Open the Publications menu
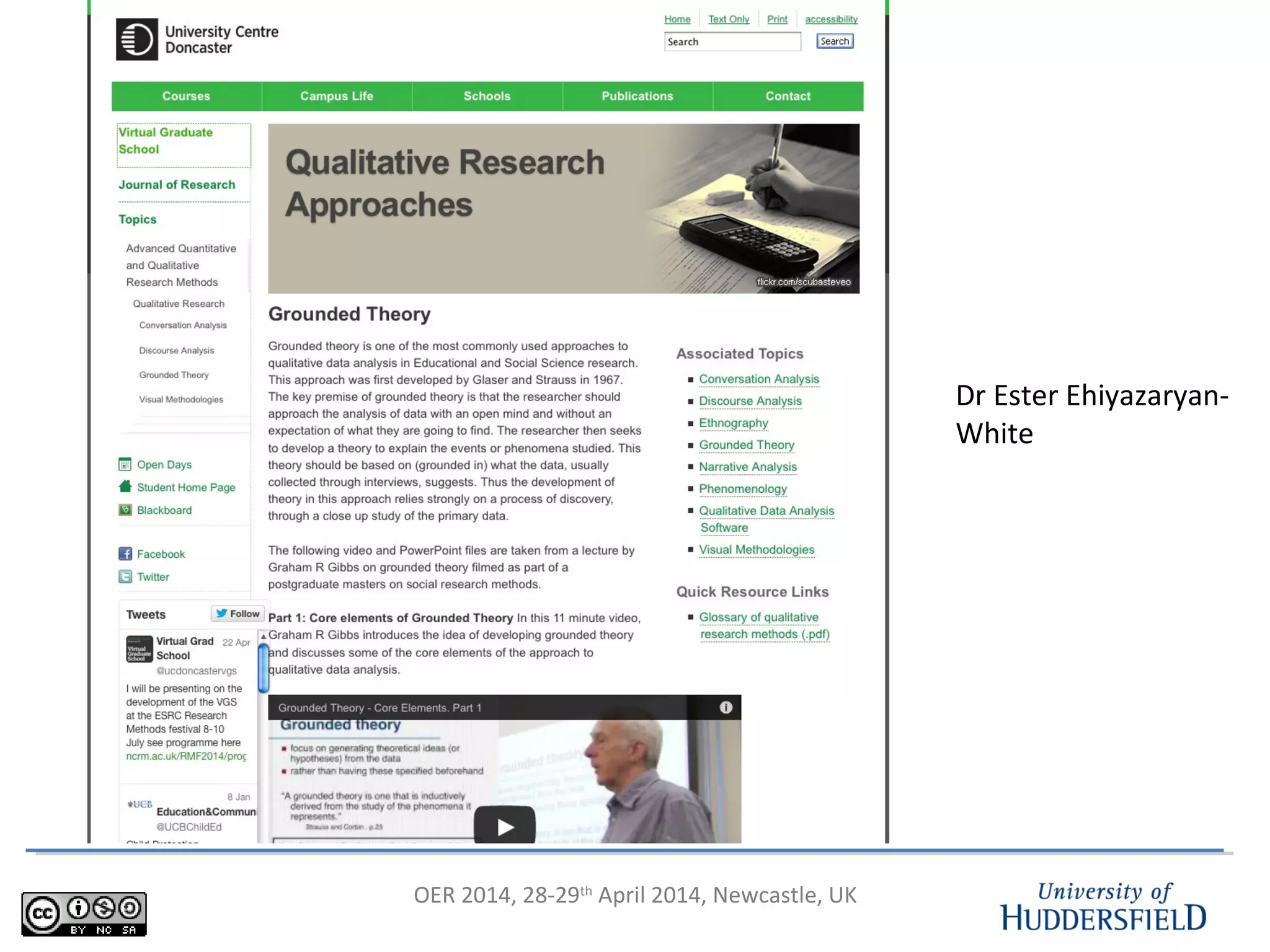 tap(637, 96)
